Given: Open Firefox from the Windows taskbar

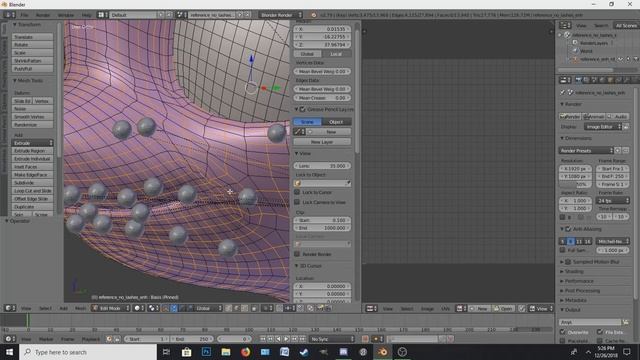Looking at the screenshot, I should (245, 352).
